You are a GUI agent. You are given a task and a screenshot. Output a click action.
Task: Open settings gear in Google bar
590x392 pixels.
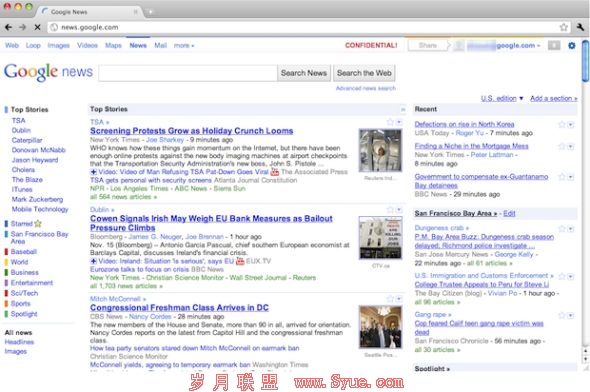pos(572,46)
